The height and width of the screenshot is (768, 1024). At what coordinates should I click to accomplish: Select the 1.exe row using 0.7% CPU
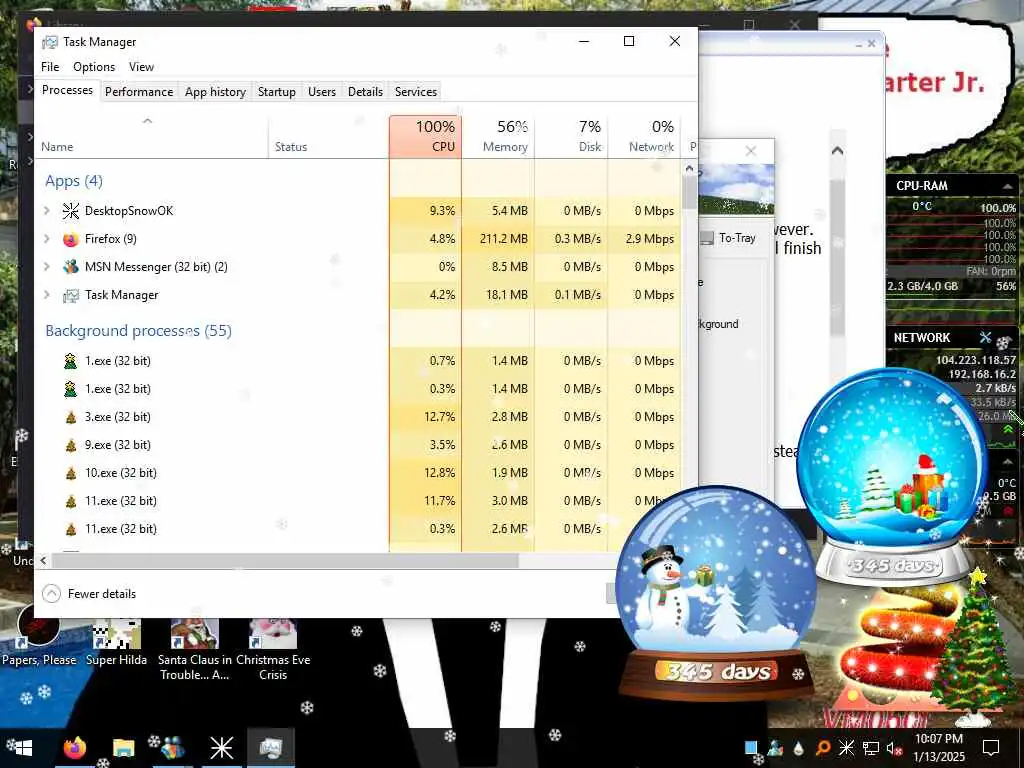[x=357, y=360]
